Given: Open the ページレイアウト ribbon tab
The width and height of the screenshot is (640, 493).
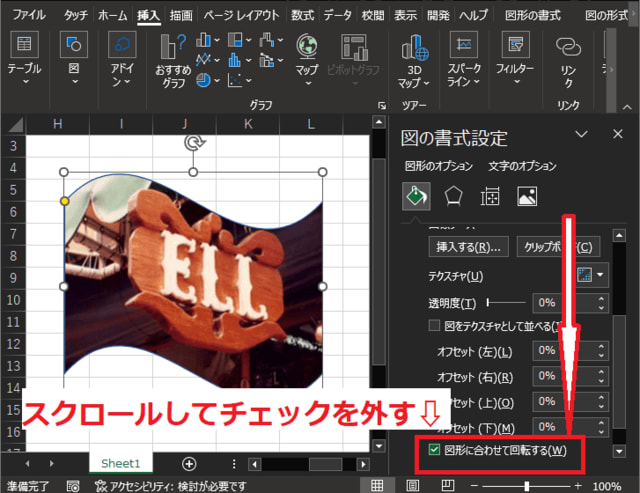Looking at the screenshot, I should (242, 16).
